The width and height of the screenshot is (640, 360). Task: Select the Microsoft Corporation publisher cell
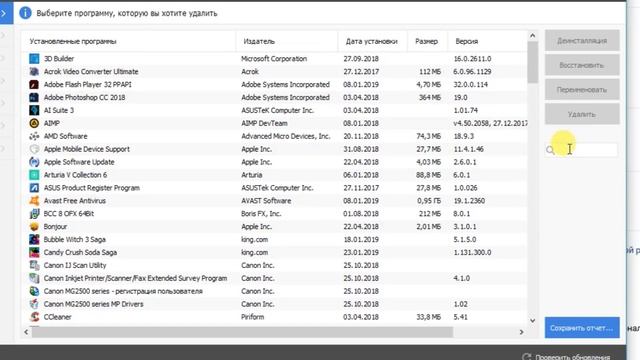(x=274, y=59)
